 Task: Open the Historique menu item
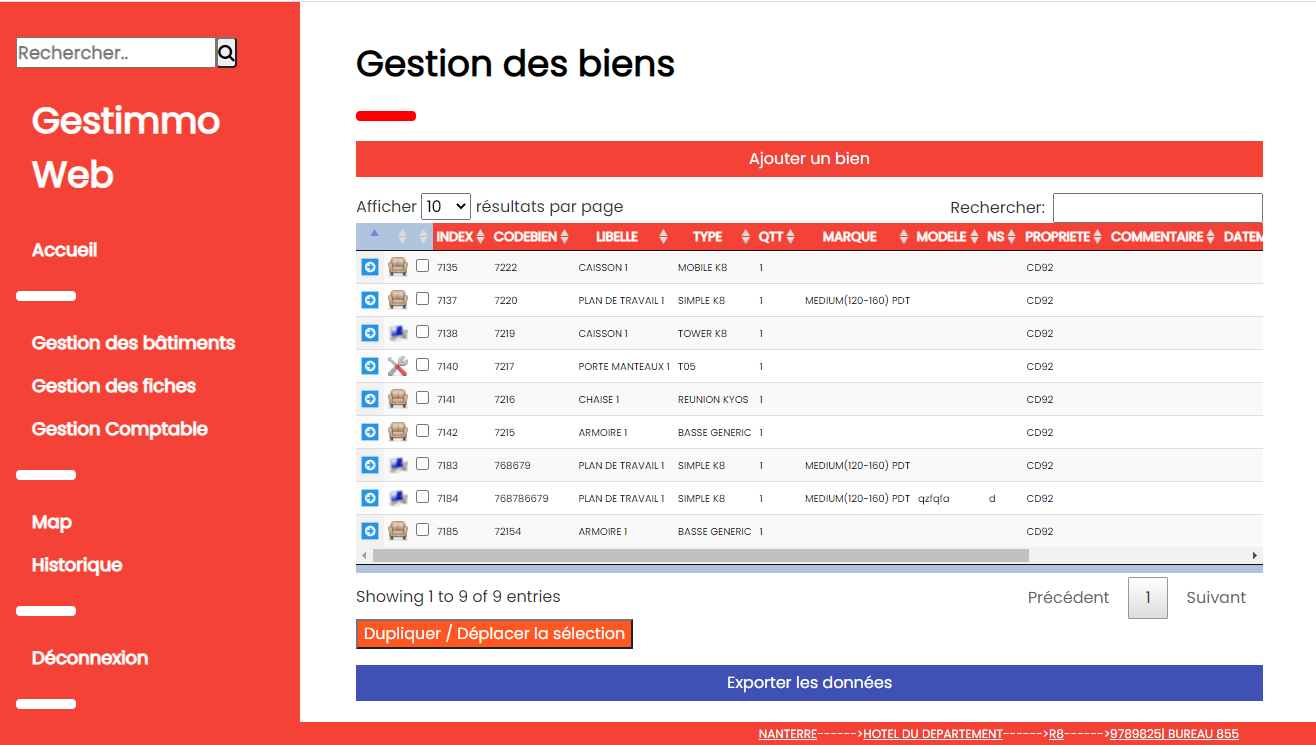click(x=77, y=565)
